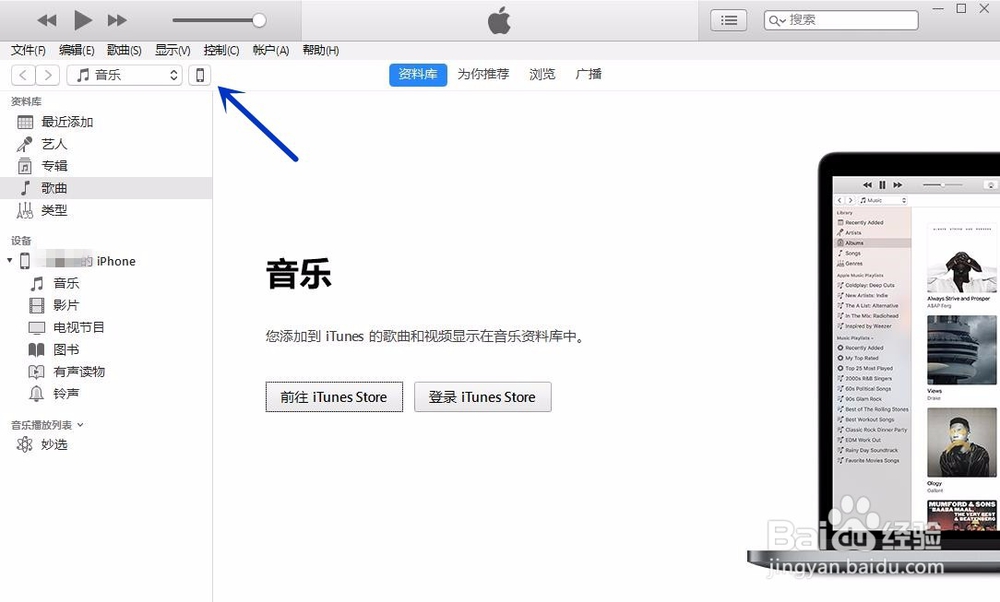Open 铃声 (Ringtones) in the device section

pyautogui.click(x=66, y=393)
